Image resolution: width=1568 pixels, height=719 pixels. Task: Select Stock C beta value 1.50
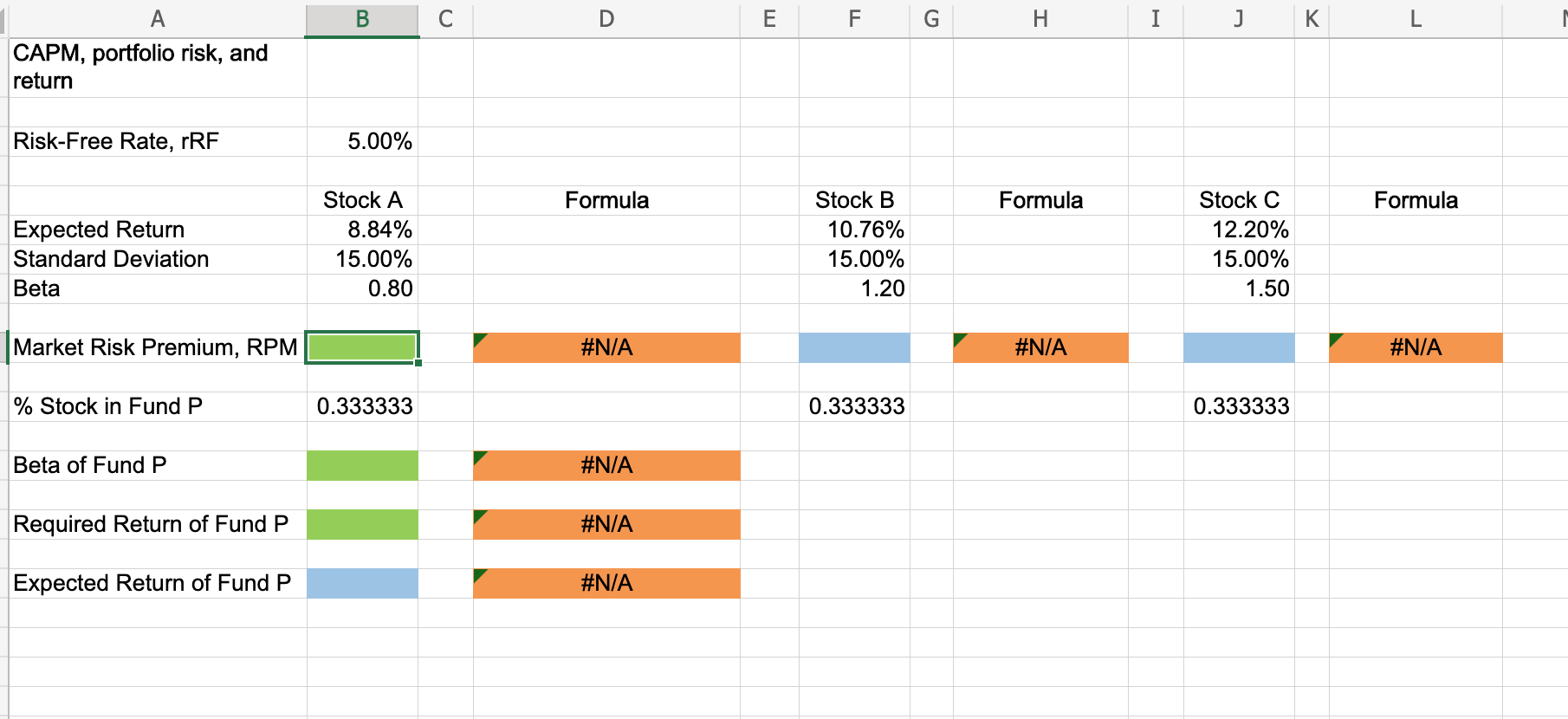[x=1239, y=288]
